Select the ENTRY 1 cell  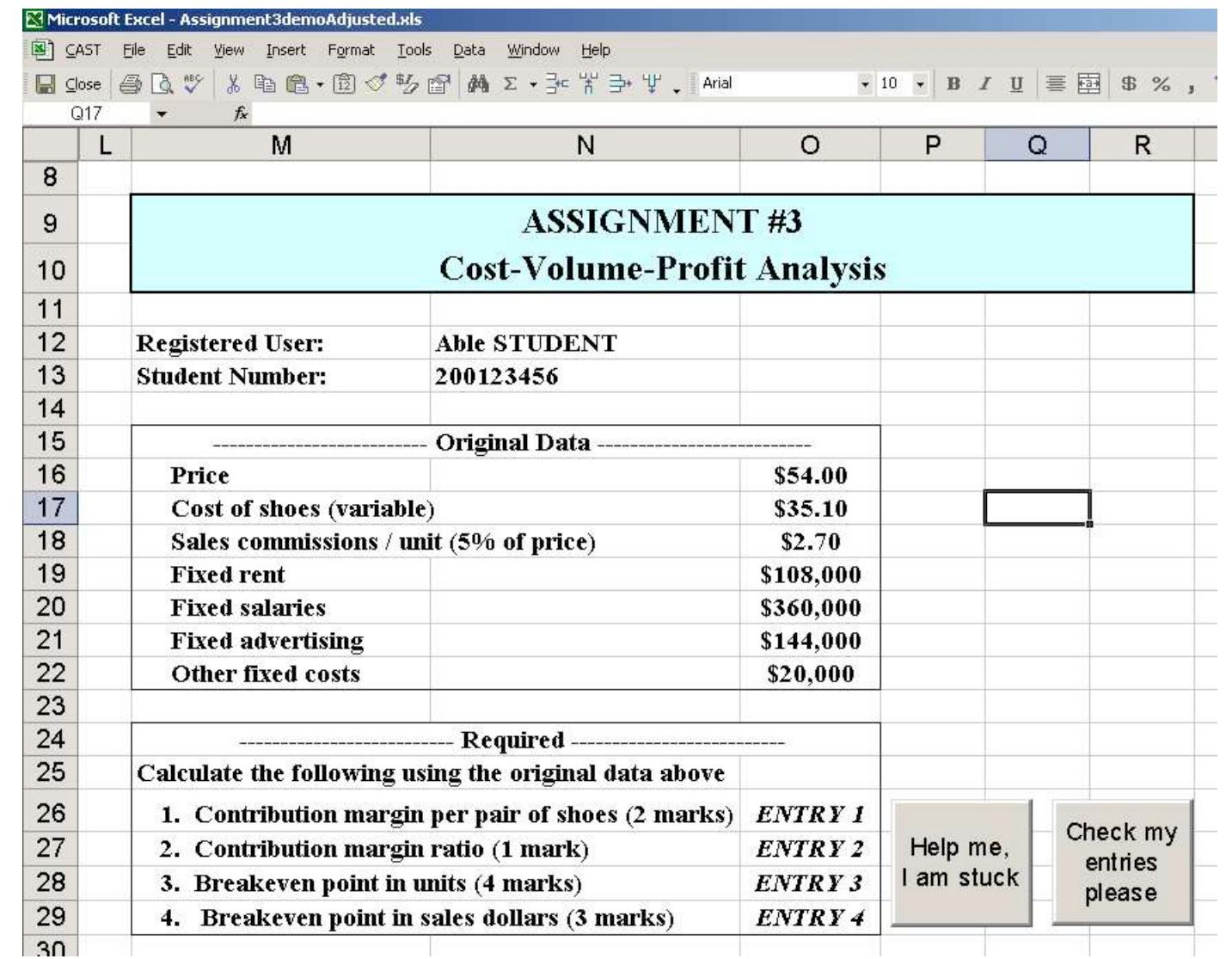point(810,814)
